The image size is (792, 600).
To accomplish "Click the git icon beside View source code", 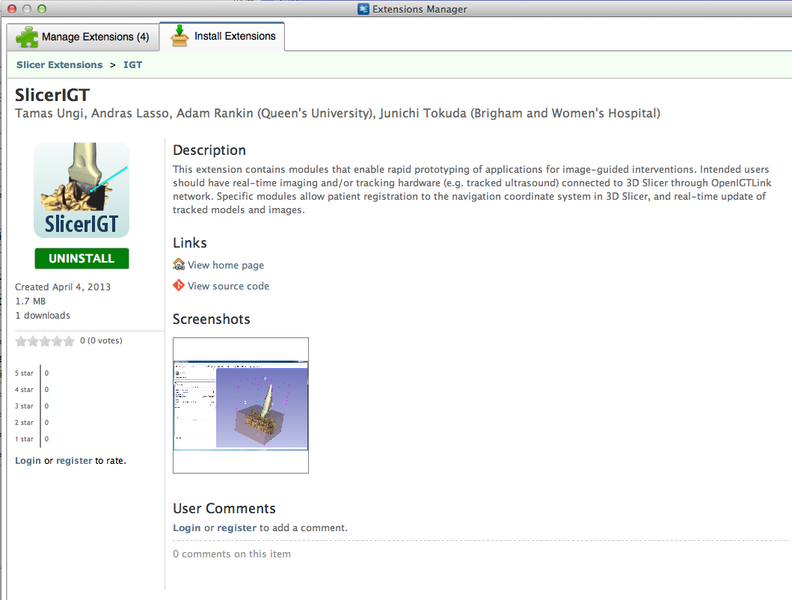I will click(179, 286).
